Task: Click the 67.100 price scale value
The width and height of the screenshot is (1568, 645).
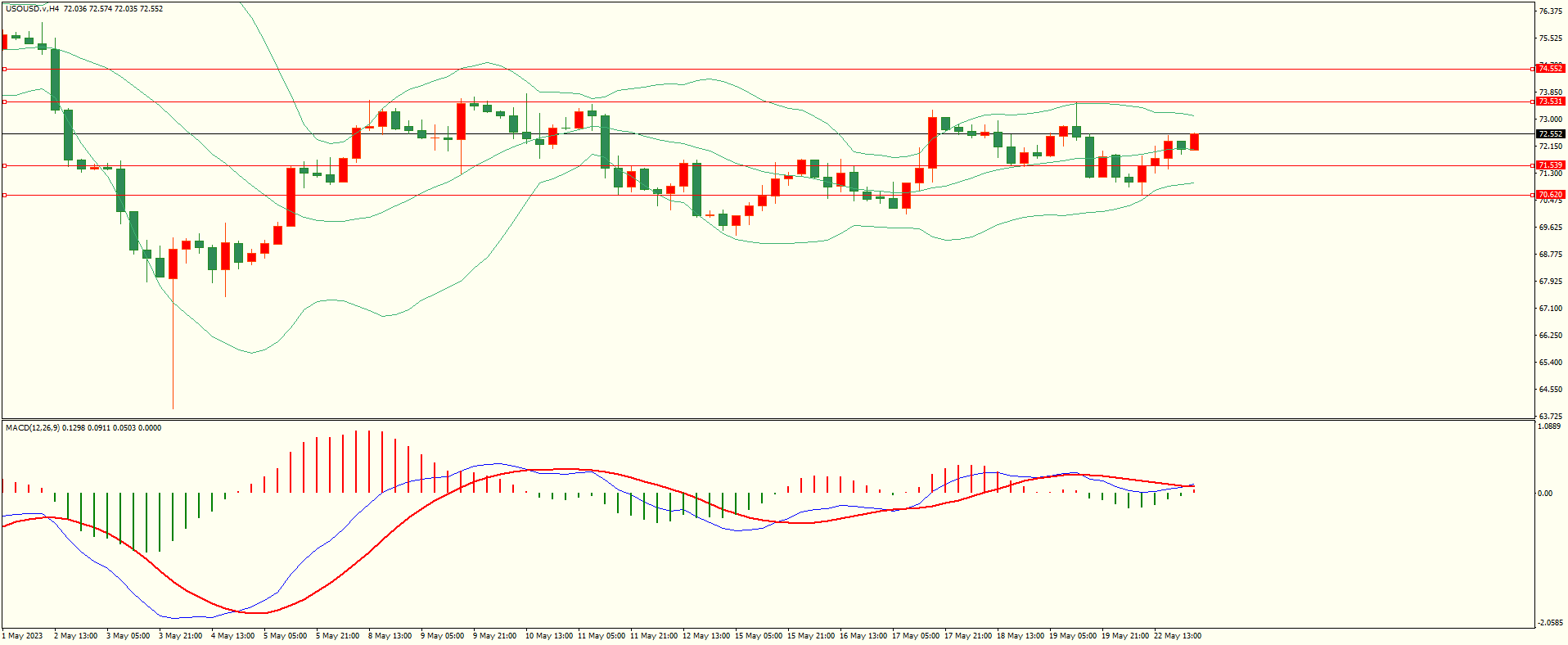Action: click(1550, 309)
